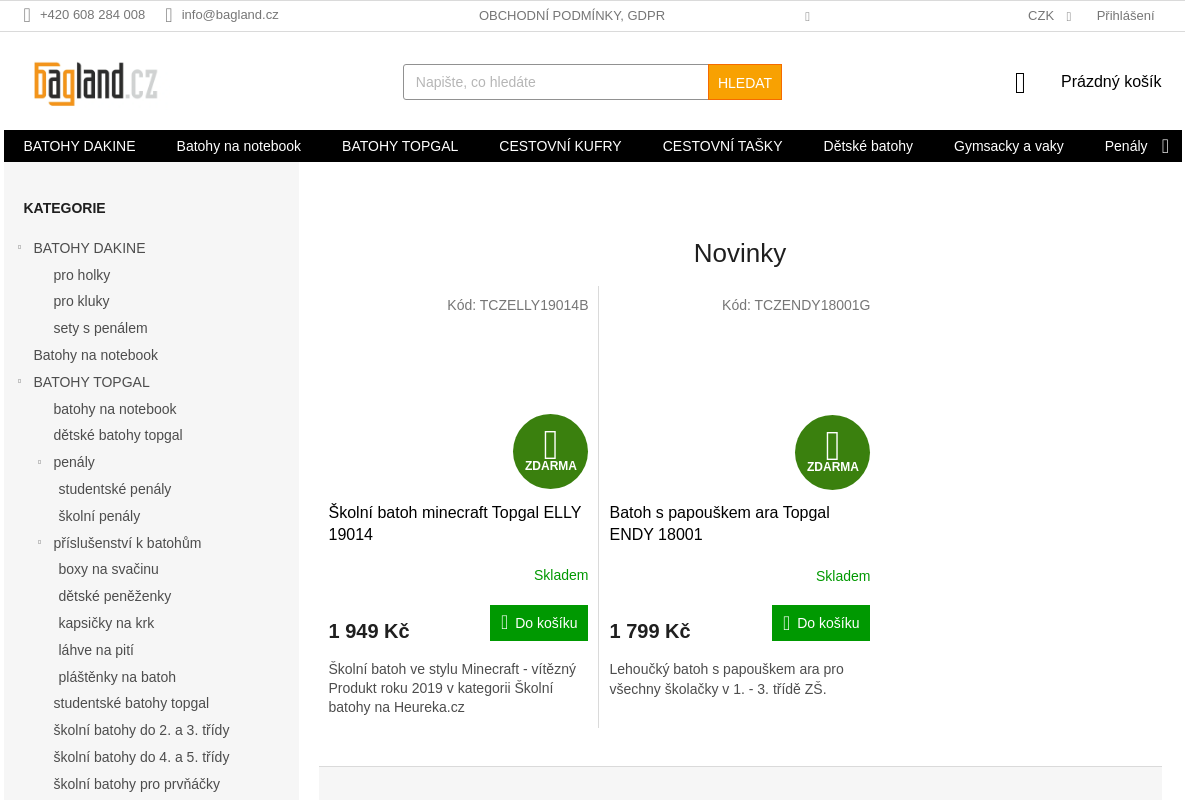Focus the search field 'Napište, co hledáte'
This screenshot has height=800, width=1200.
tap(556, 82)
